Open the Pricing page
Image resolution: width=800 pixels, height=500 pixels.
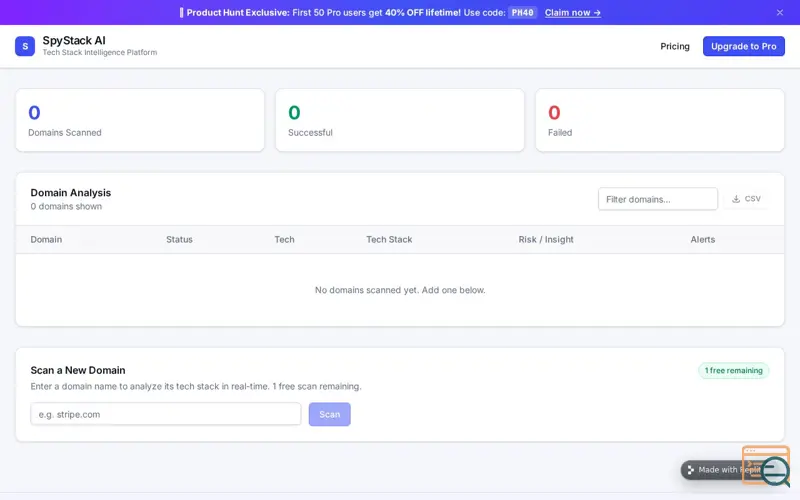coord(674,46)
